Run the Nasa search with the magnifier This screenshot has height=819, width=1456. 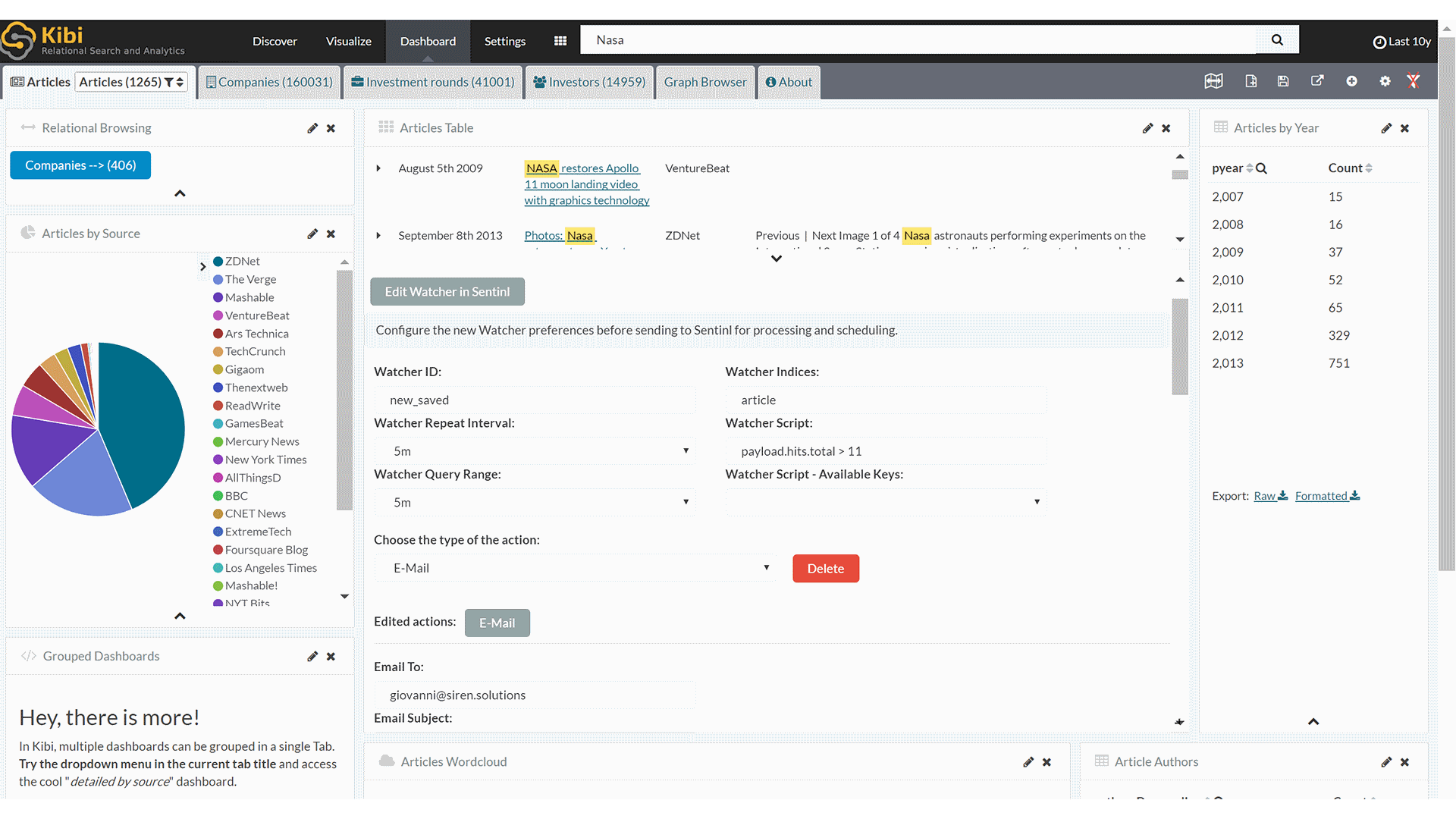click(1277, 40)
